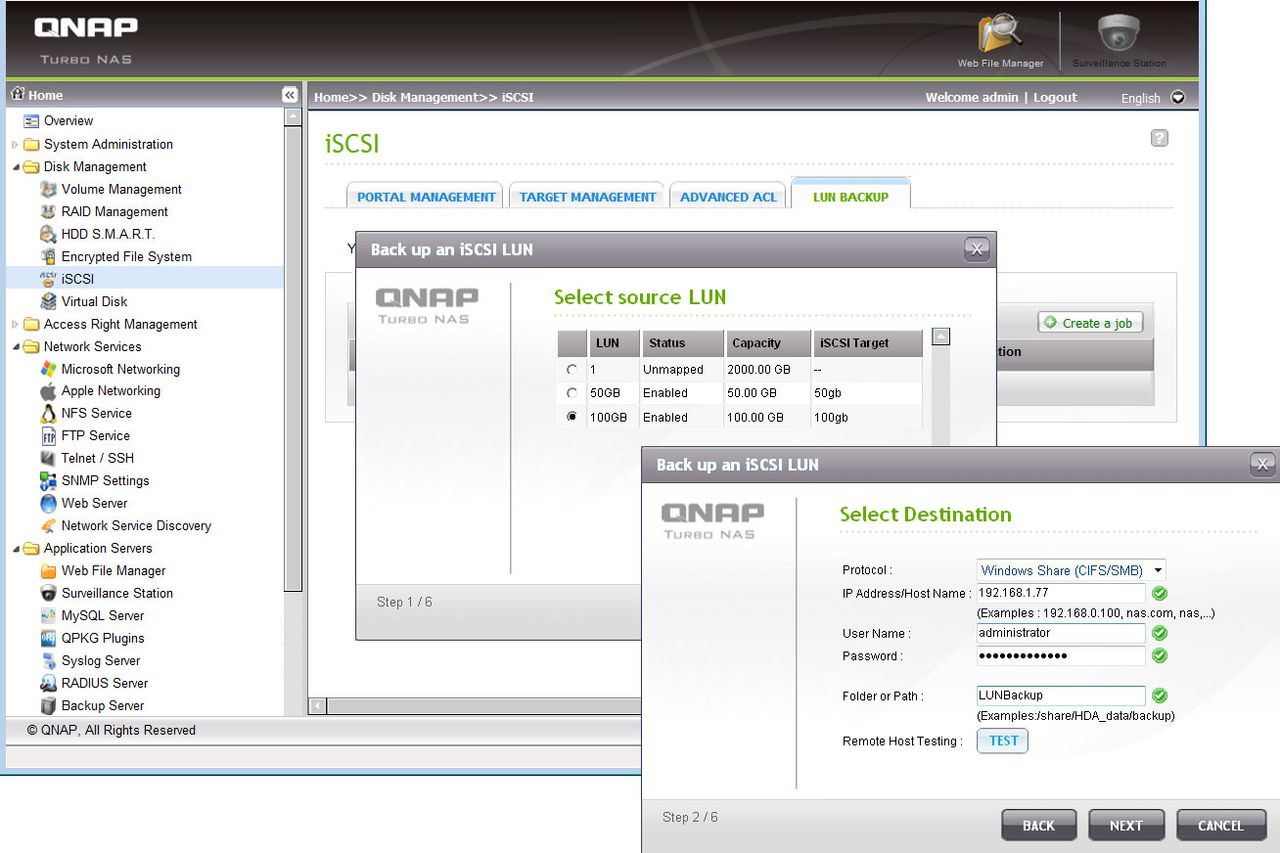Click HDD S.M.A.R.T. icon

[48, 234]
